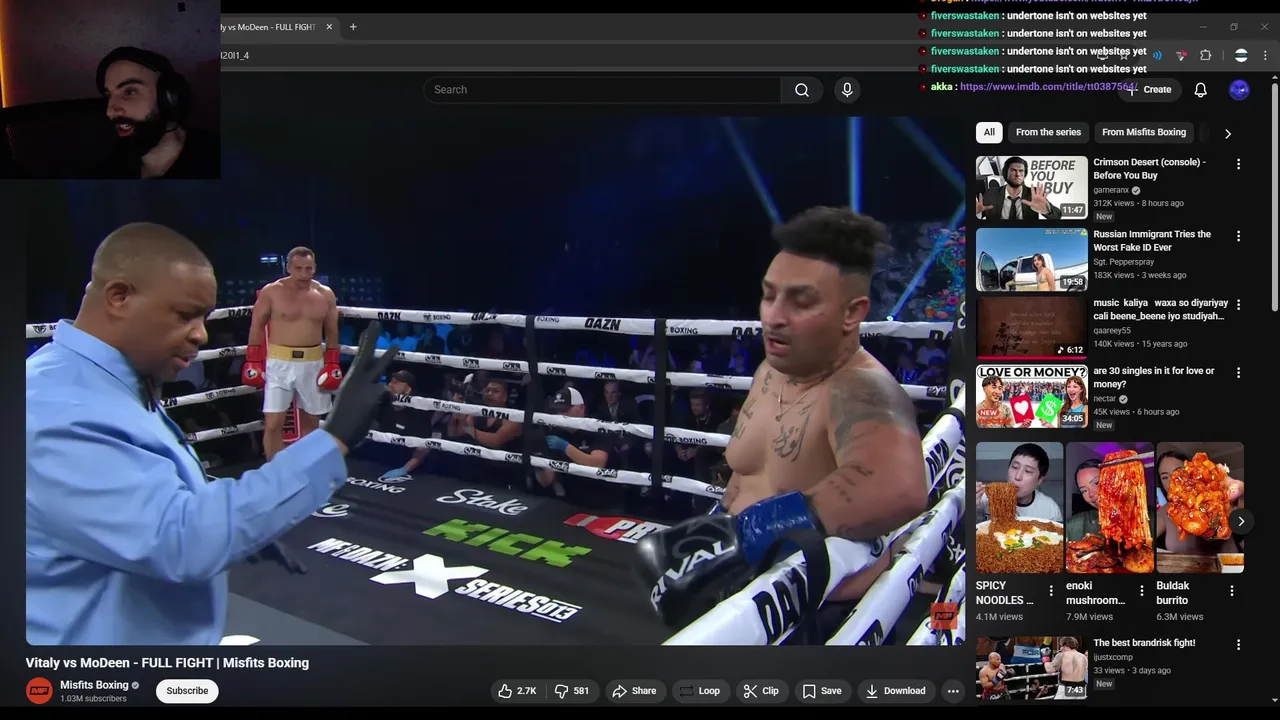This screenshot has width=1280, height=720.
Task: Click the 1.03M subscribers text
Action: 93,699
